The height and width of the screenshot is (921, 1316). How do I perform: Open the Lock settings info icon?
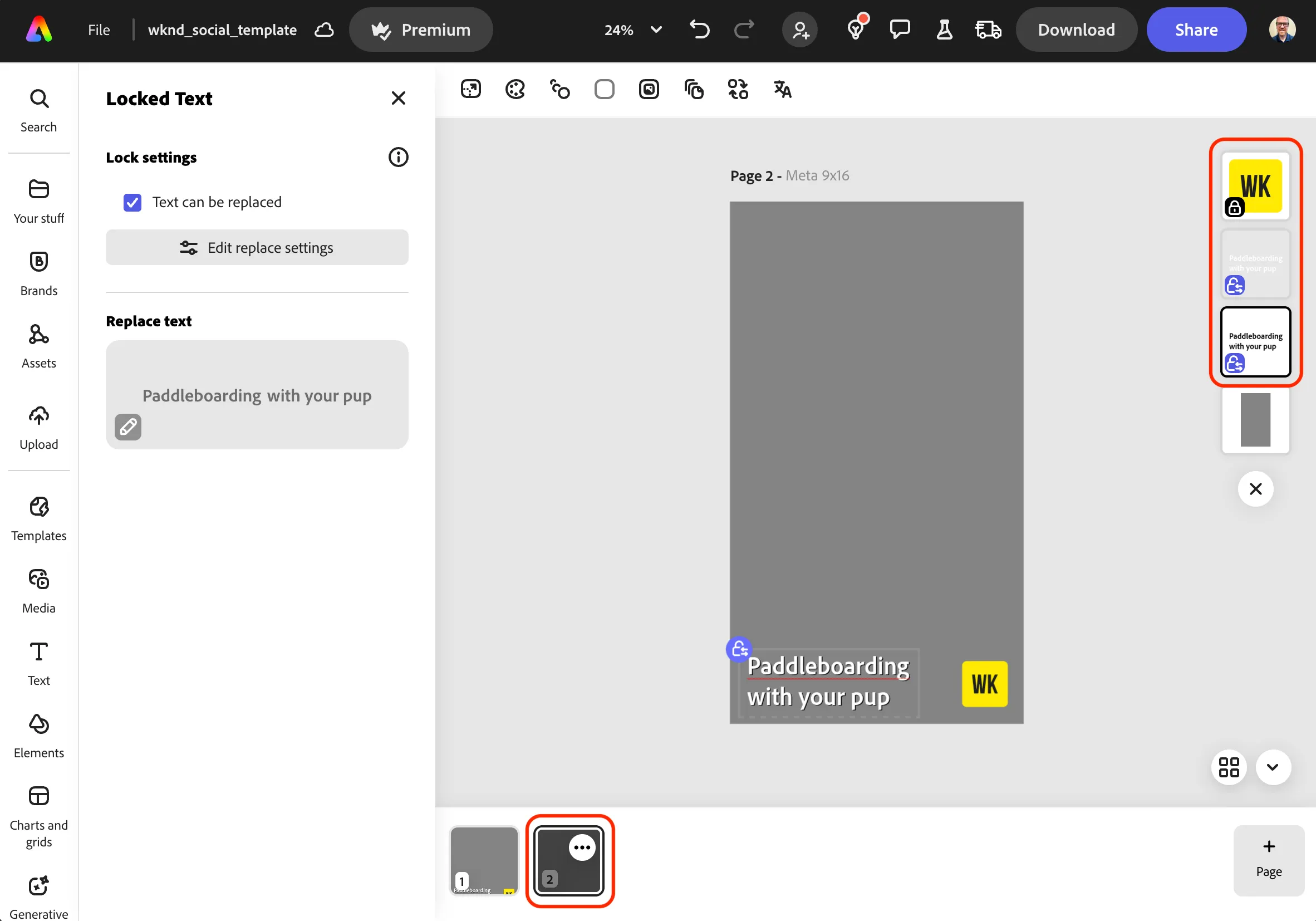pos(399,157)
